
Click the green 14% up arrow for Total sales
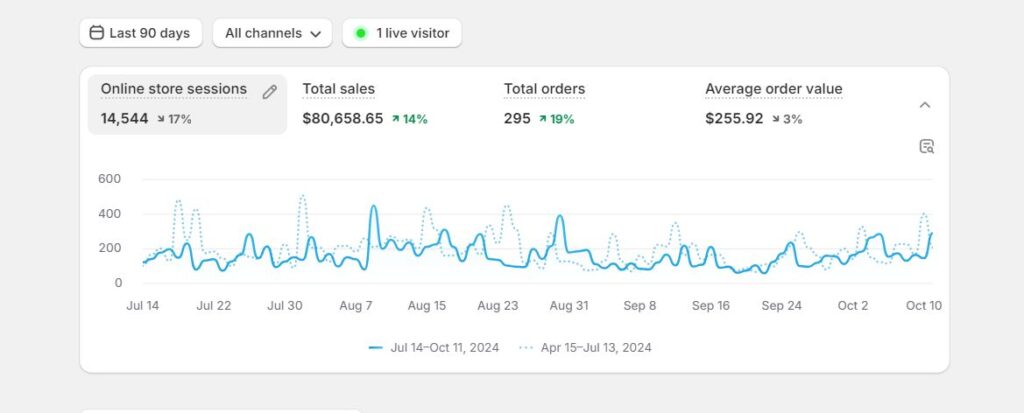pyautogui.click(x=396, y=119)
